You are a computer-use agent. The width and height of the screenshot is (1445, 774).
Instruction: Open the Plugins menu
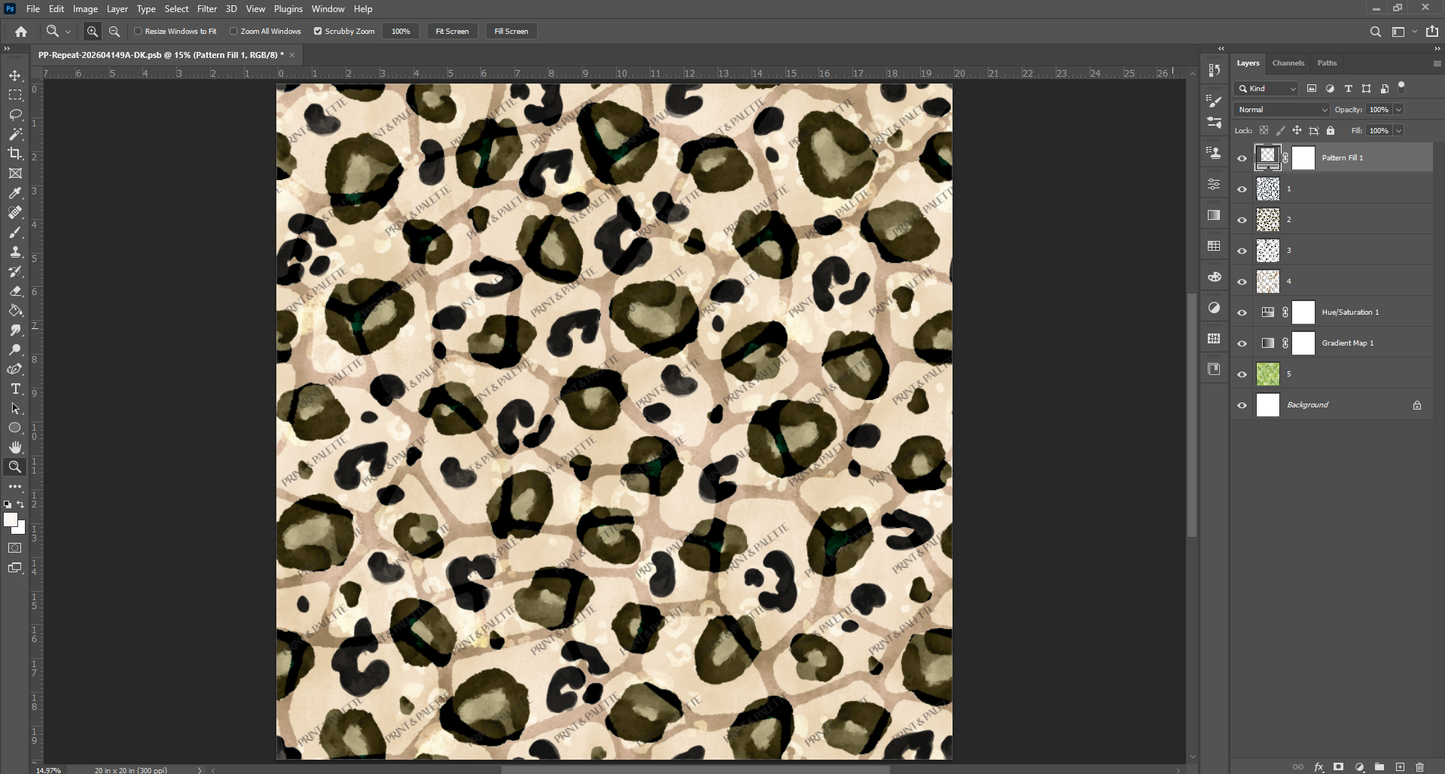[x=288, y=9]
